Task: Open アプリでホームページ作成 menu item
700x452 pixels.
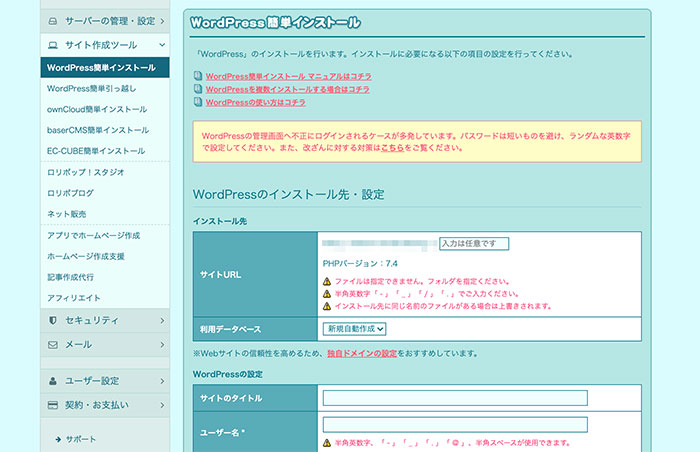Action: coord(94,235)
